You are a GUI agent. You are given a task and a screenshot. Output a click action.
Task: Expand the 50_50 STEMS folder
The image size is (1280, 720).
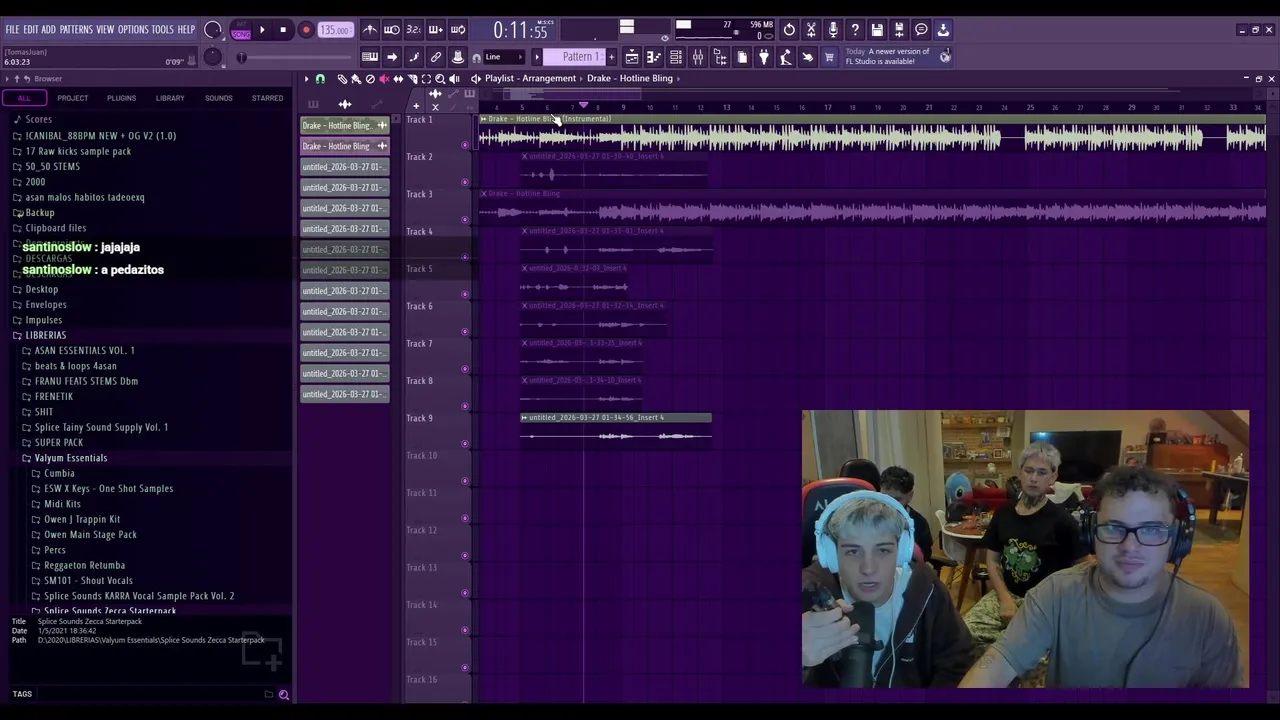tap(52, 167)
